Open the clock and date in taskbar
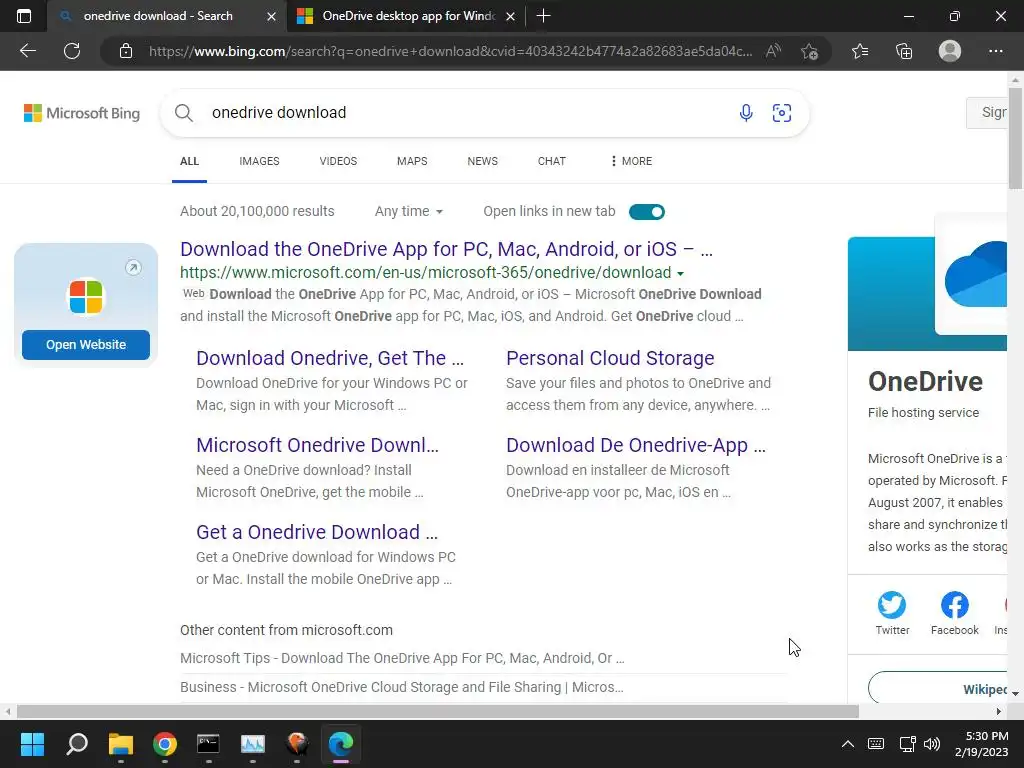Viewport: 1024px width, 768px height. coord(982,744)
